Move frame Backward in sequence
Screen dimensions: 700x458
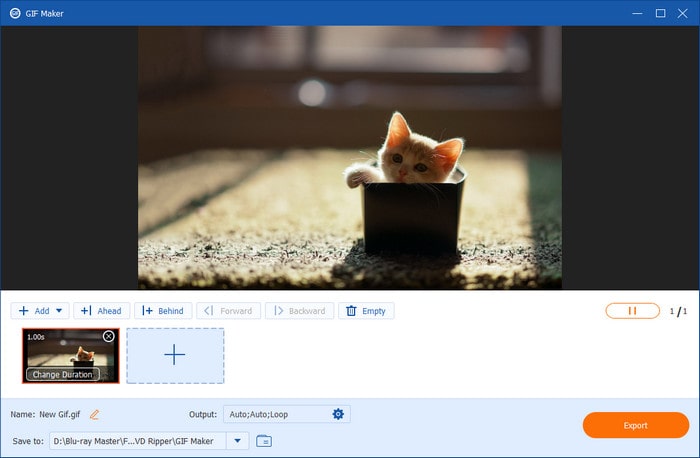[x=298, y=311]
